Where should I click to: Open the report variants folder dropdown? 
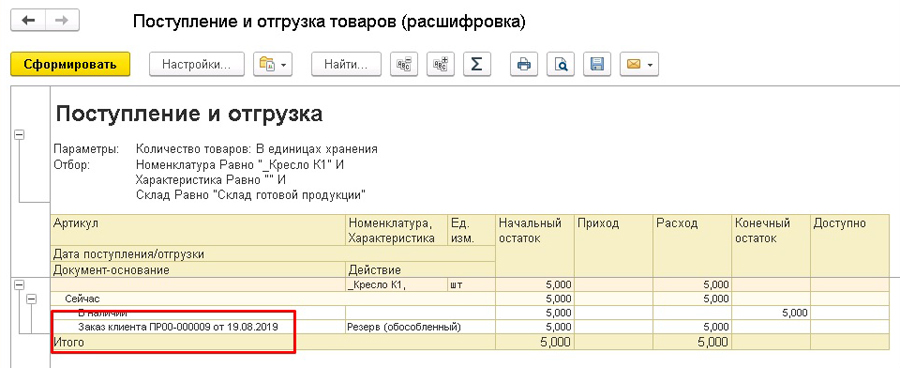[x=273, y=64]
